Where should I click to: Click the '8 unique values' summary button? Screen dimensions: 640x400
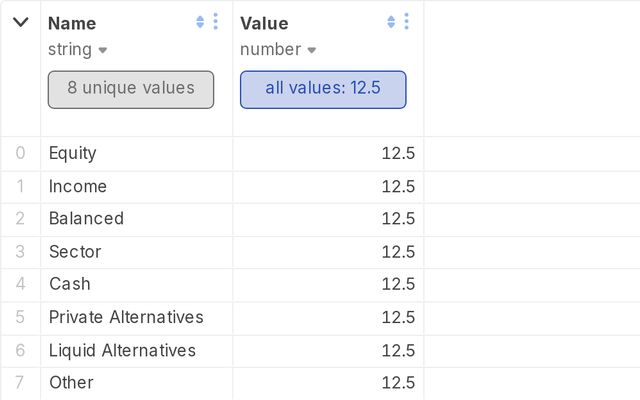pos(131,89)
